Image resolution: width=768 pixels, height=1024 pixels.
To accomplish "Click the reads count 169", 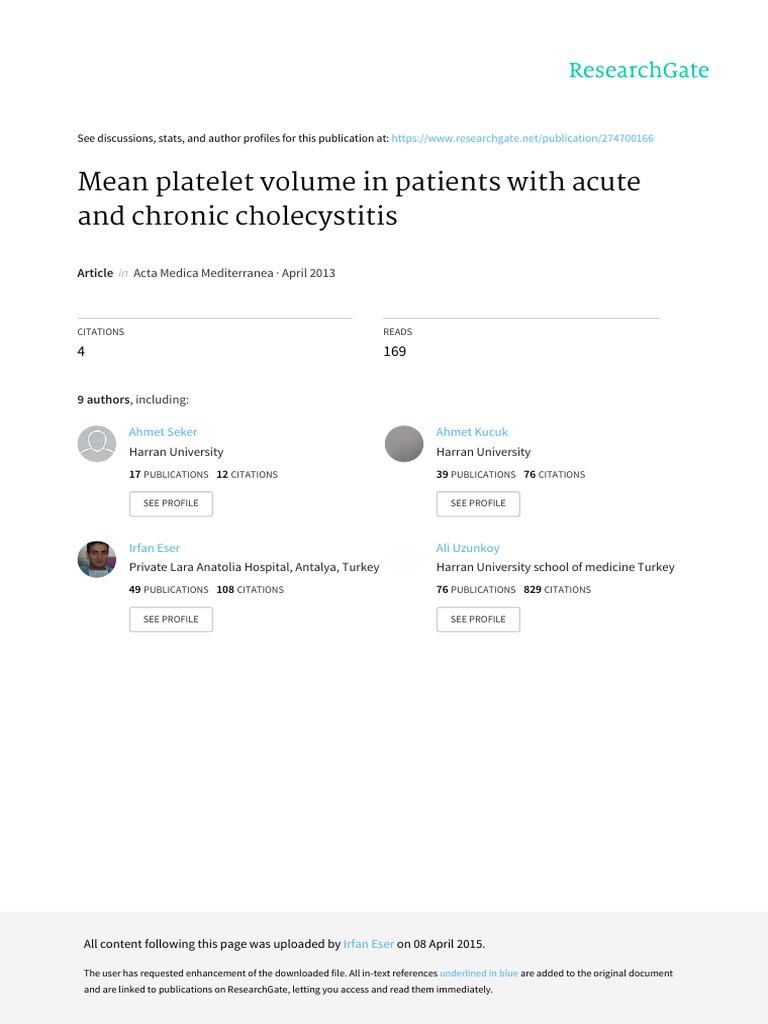I will pos(395,351).
